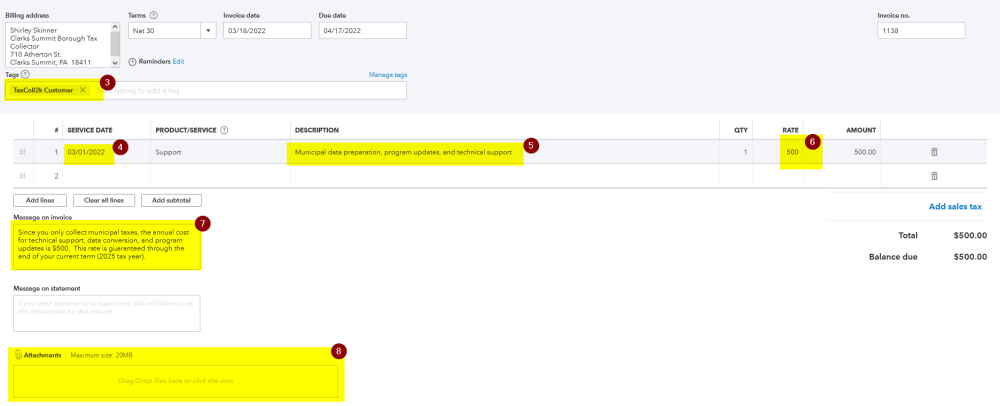Click the Add sales tax link
1000x406 pixels.
click(955, 207)
